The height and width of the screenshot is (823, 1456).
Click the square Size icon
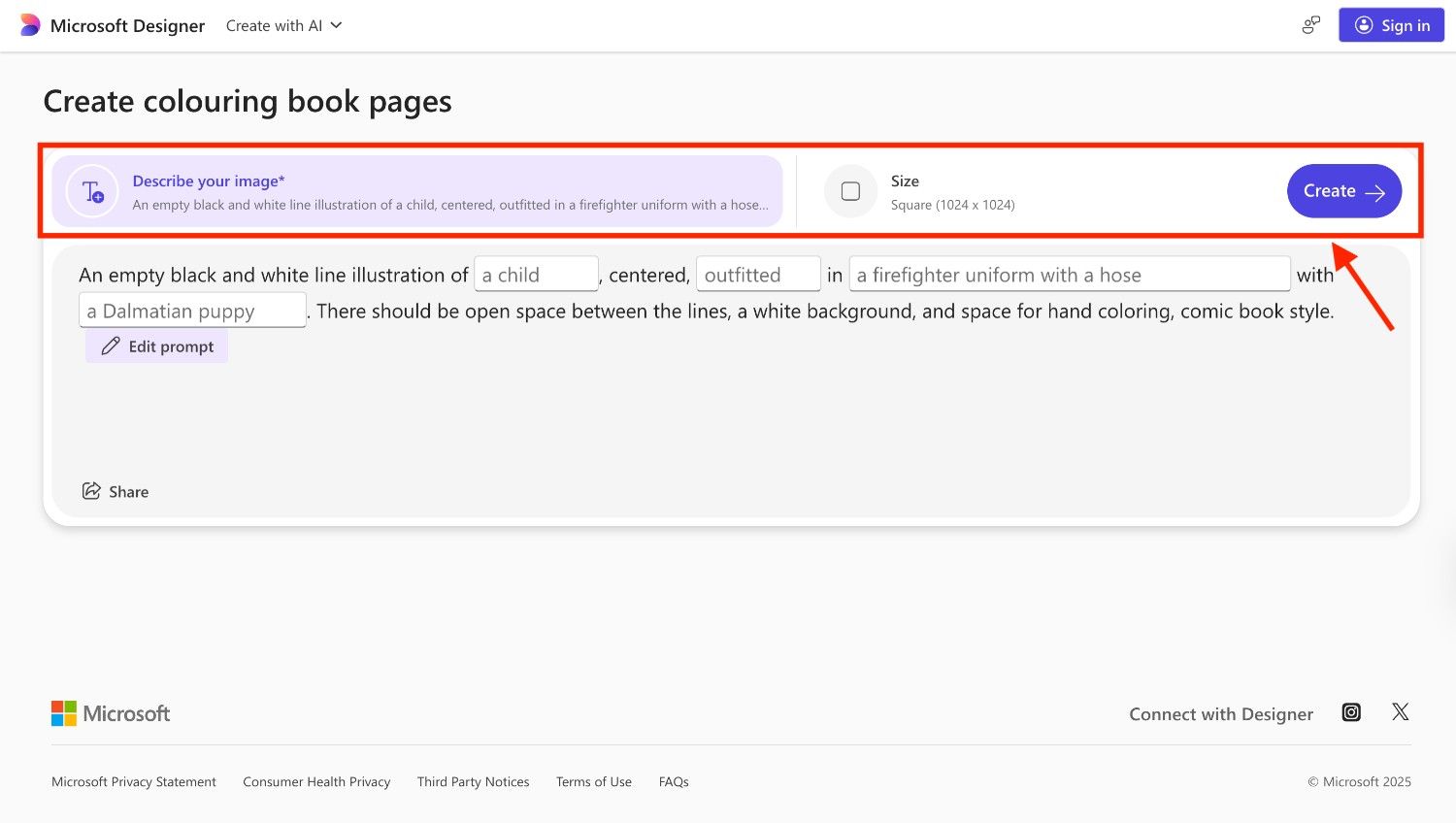[x=850, y=191]
